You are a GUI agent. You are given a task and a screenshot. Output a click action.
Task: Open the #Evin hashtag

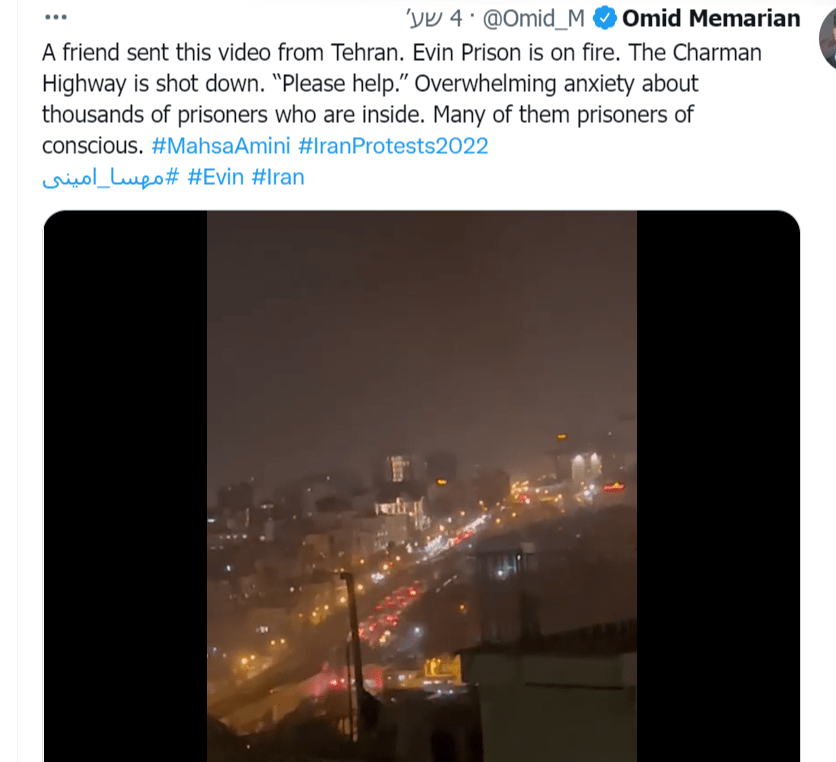click(x=216, y=178)
